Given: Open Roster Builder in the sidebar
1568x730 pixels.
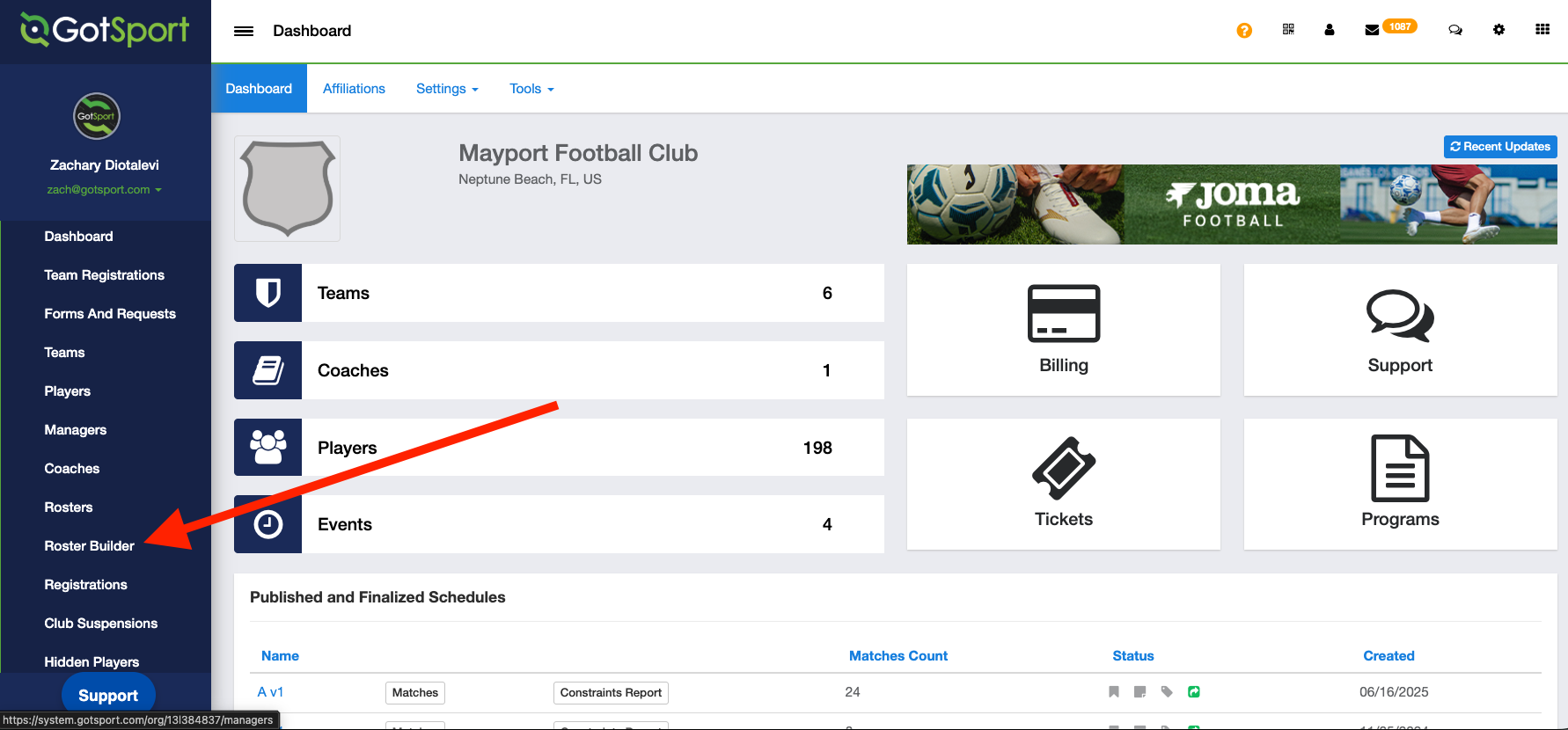Looking at the screenshot, I should (90, 546).
